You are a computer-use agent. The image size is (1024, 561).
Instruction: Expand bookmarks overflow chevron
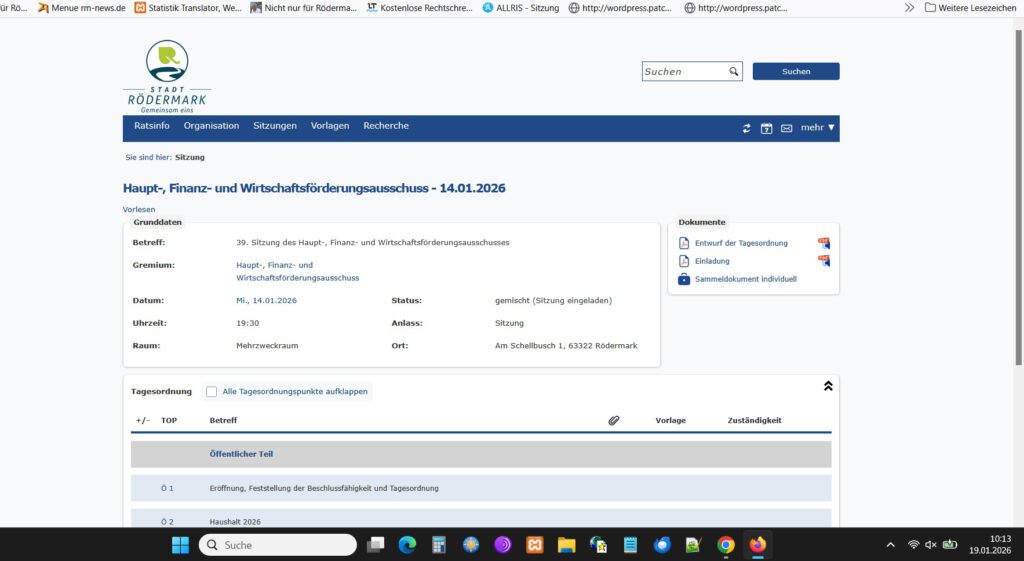[909, 8]
